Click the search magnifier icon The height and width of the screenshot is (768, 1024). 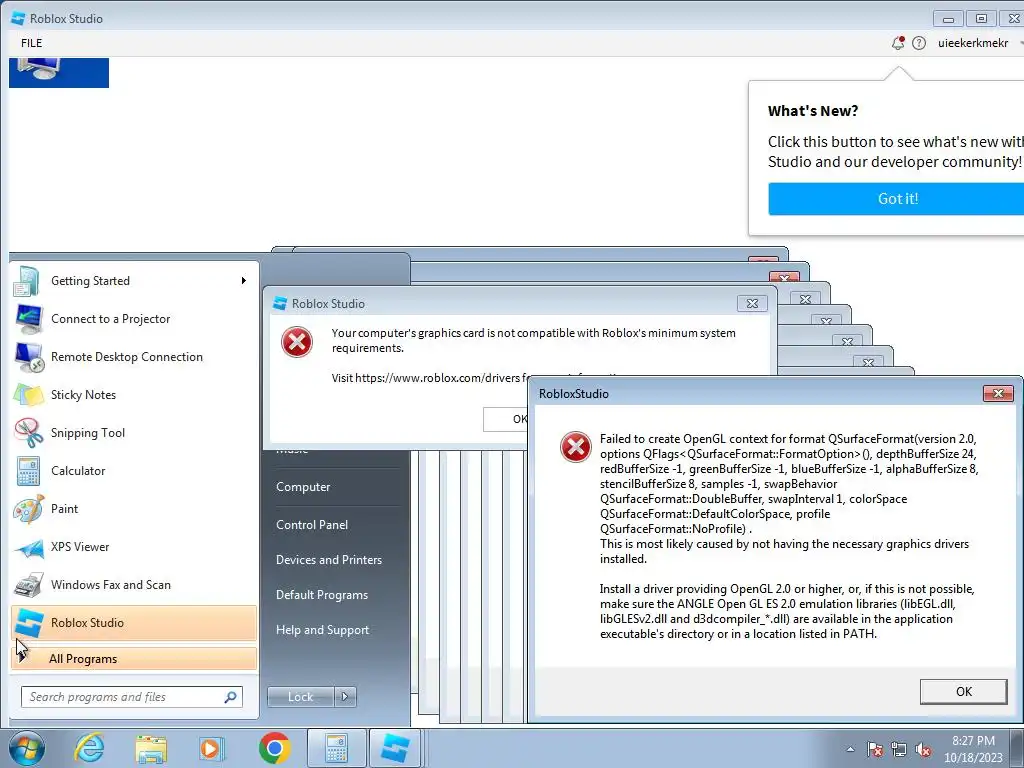(x=230, y=697)
